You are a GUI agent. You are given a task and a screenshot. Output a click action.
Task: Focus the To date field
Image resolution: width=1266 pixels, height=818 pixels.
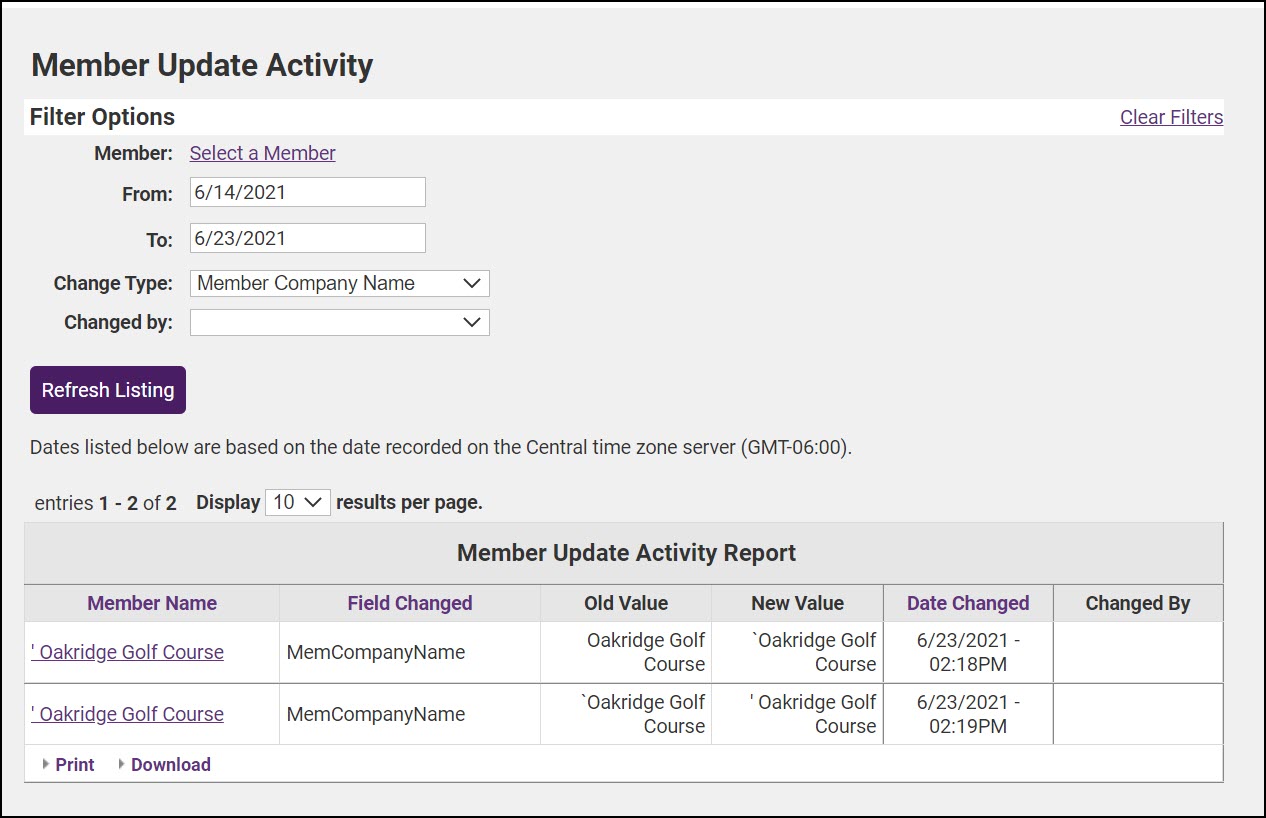tap(307, 238)
